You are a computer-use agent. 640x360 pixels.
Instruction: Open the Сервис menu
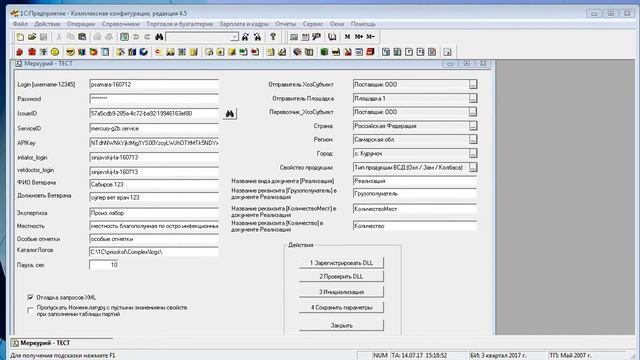point(313,24)
